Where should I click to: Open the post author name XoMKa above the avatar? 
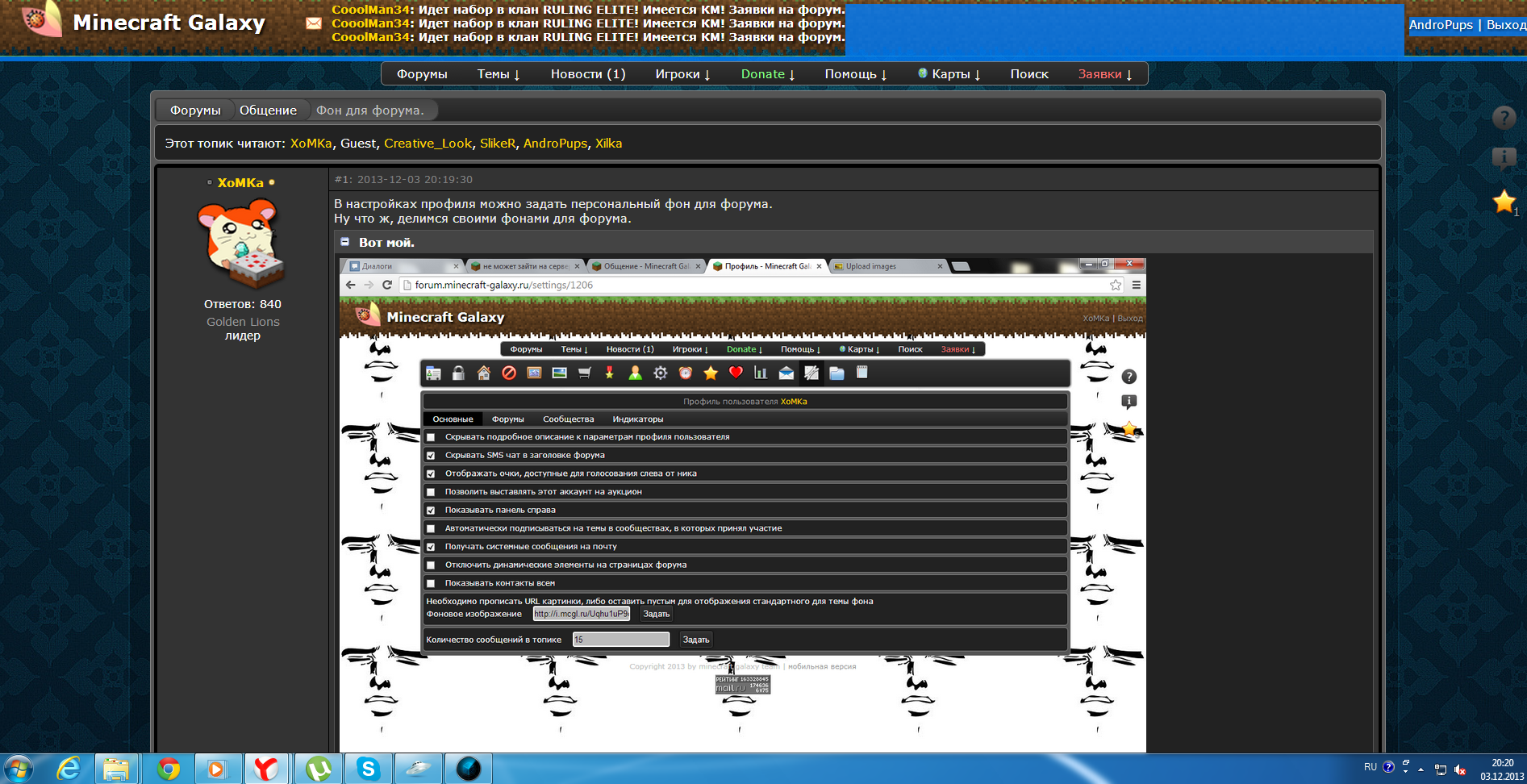(240, 183)
